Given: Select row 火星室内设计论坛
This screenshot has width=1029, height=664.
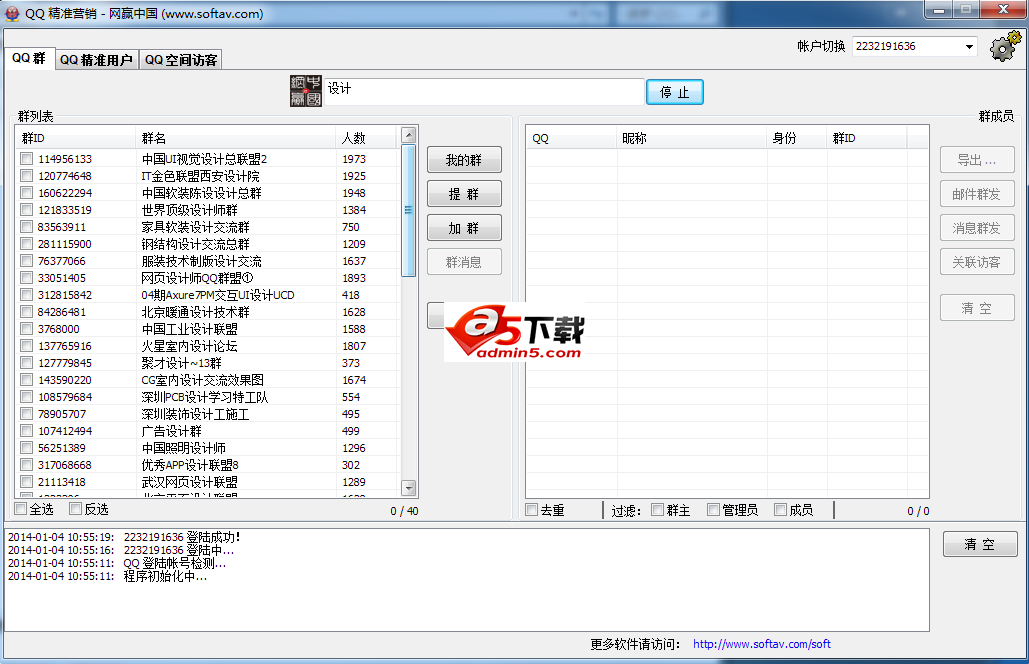Looking at the screenshot, I should click(207, 346).
